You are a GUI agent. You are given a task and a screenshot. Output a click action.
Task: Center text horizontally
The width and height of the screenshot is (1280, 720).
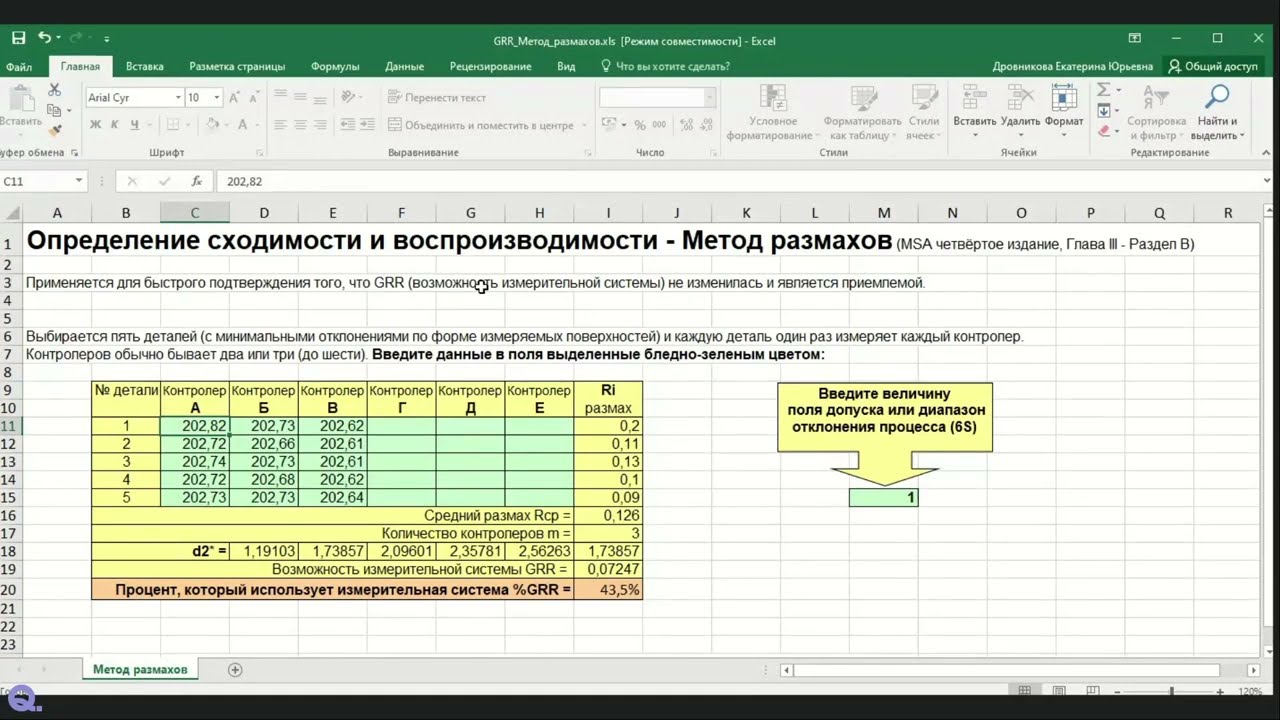[300, 125]
